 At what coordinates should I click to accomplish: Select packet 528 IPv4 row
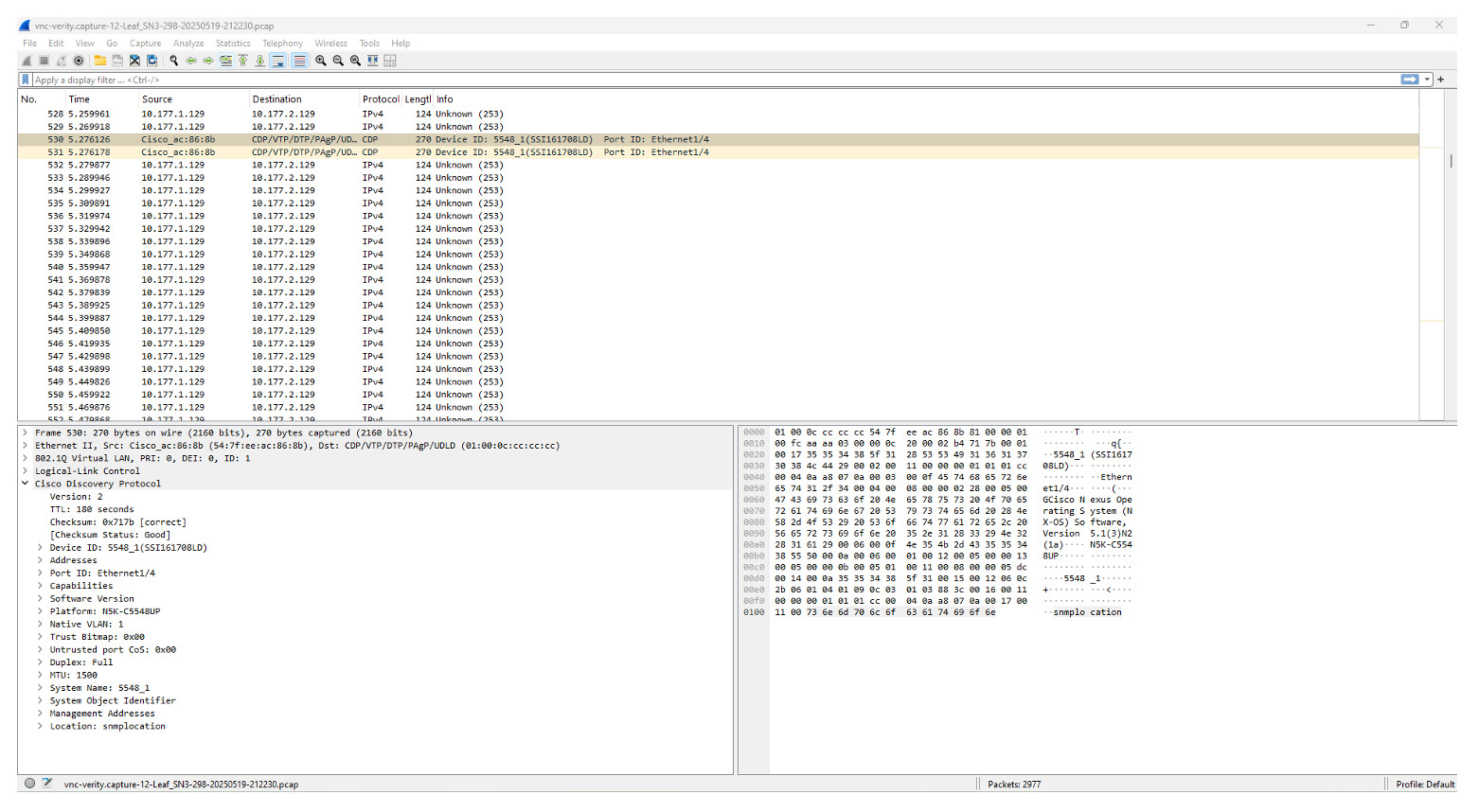pyautogui.click(x=719, y=114)
